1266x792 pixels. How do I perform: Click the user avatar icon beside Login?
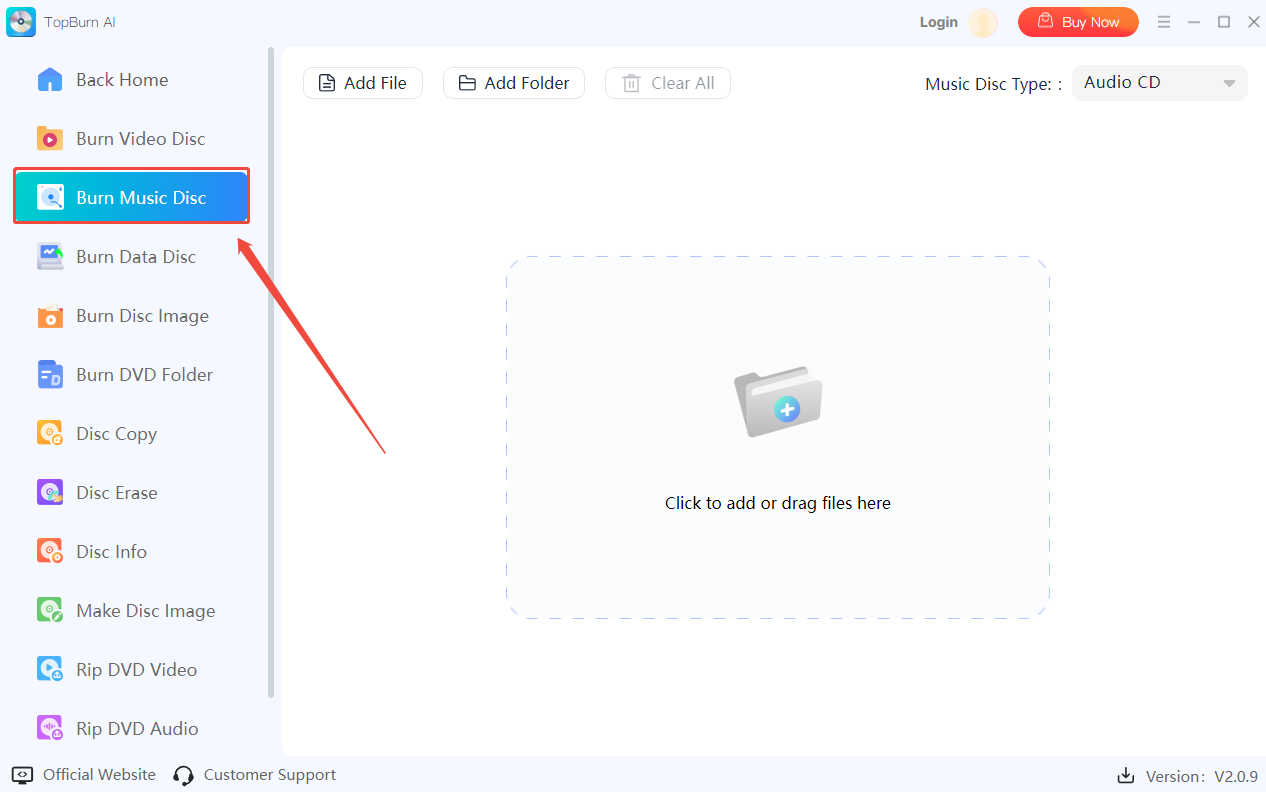click(x=983, y=23)
